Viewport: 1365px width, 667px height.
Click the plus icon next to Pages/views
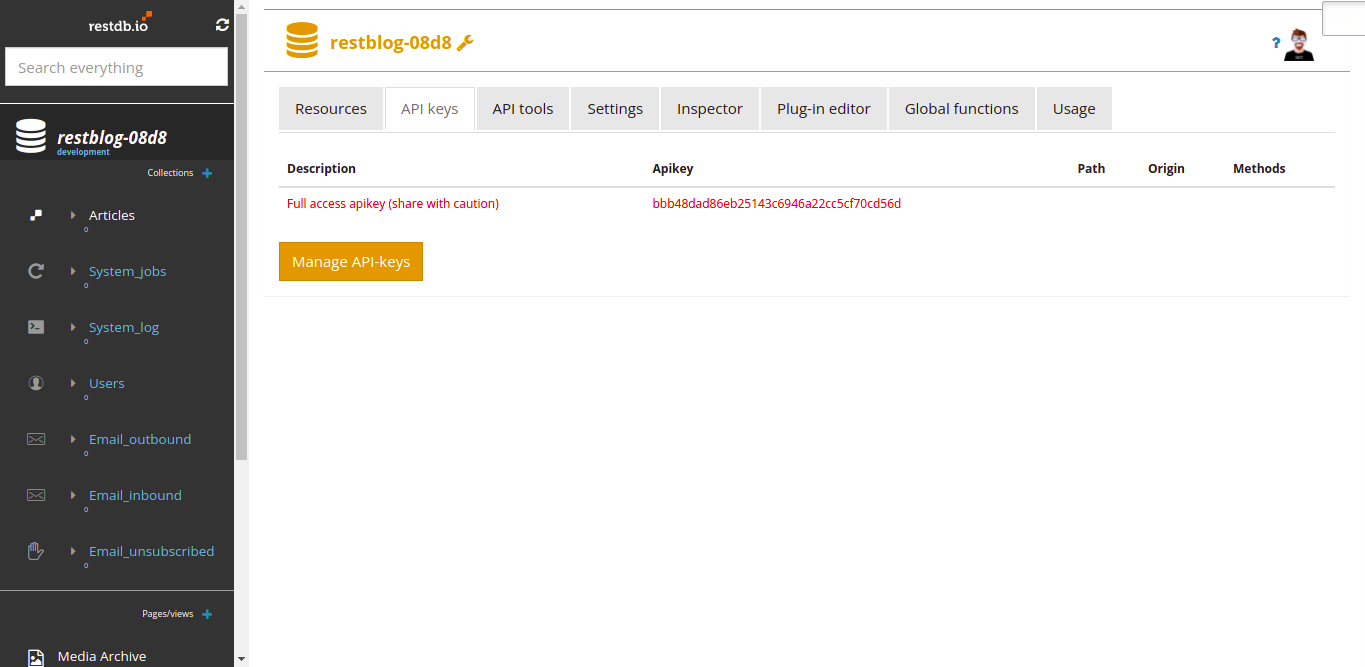tap(207, 614)
